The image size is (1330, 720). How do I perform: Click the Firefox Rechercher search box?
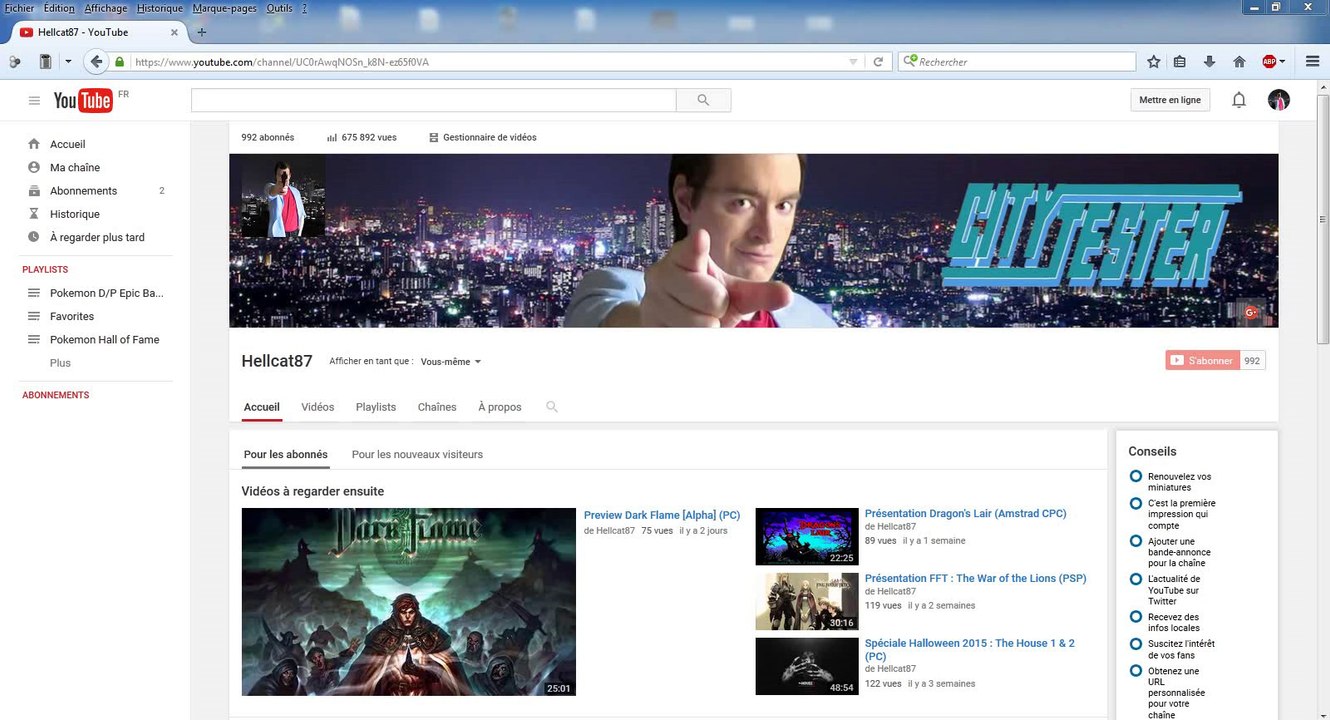tap(1017, 62)
